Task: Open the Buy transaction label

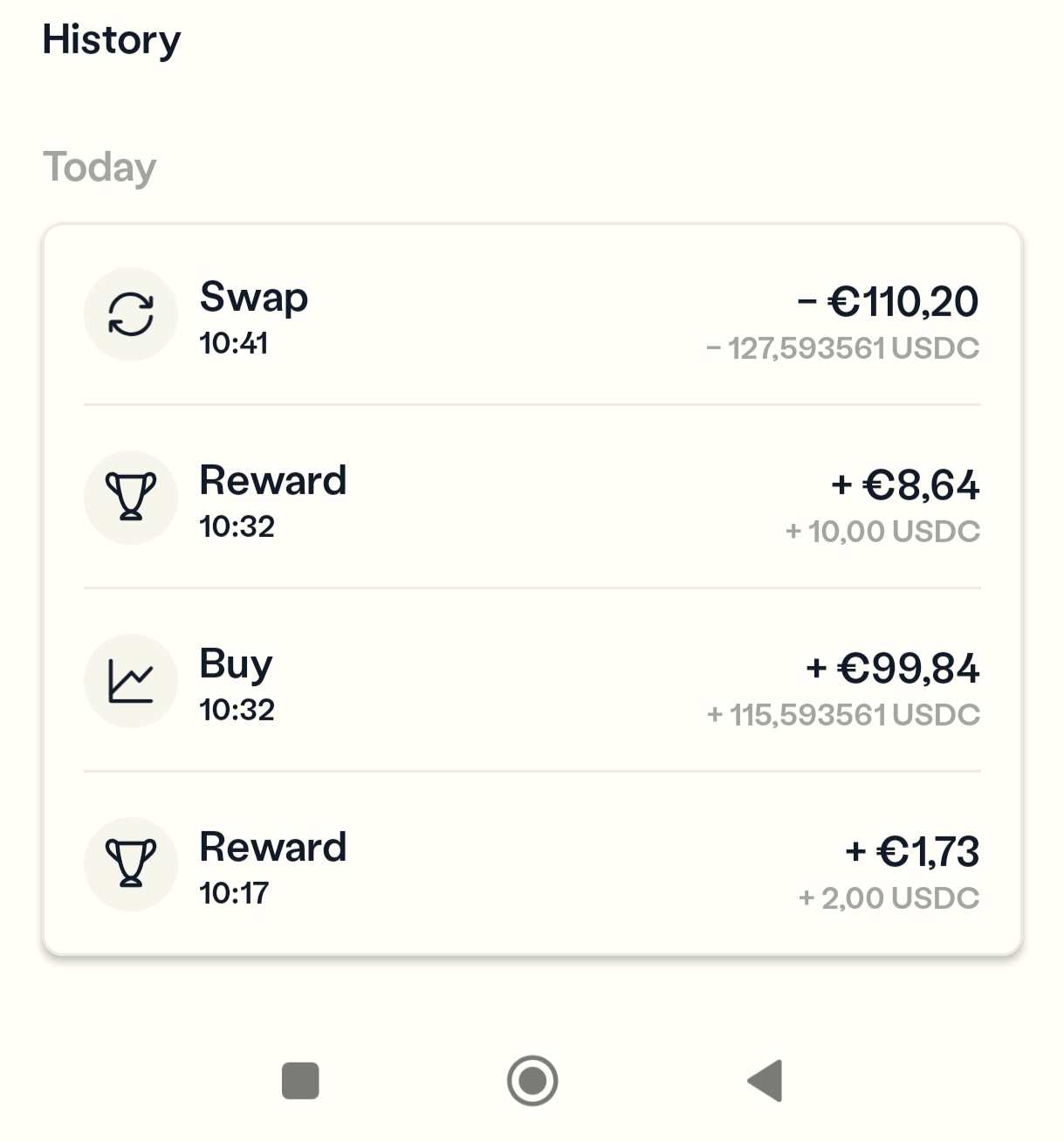Action: pos(236,664)
